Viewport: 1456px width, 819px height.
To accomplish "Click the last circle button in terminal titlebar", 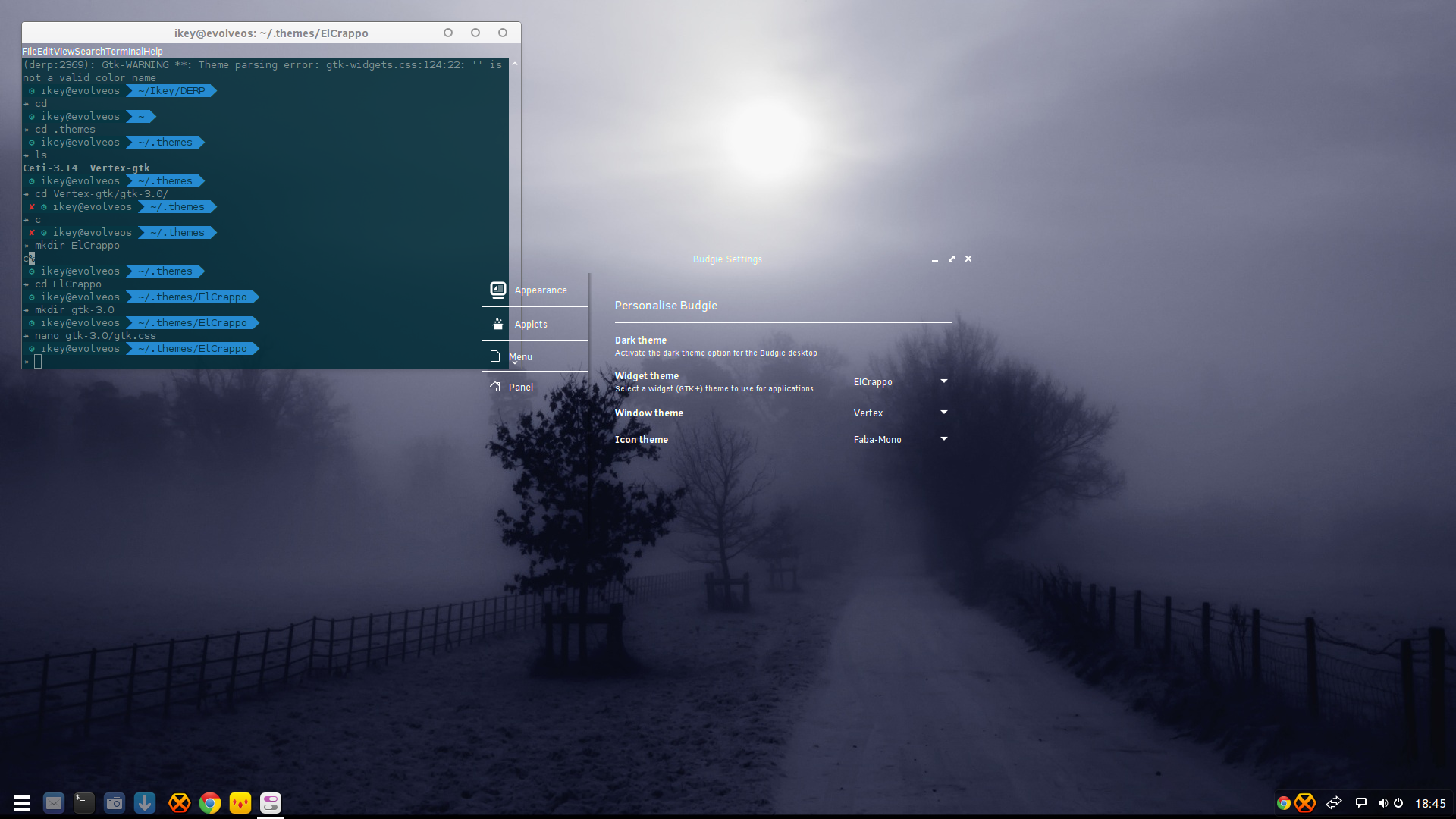I will coord(503,33).
